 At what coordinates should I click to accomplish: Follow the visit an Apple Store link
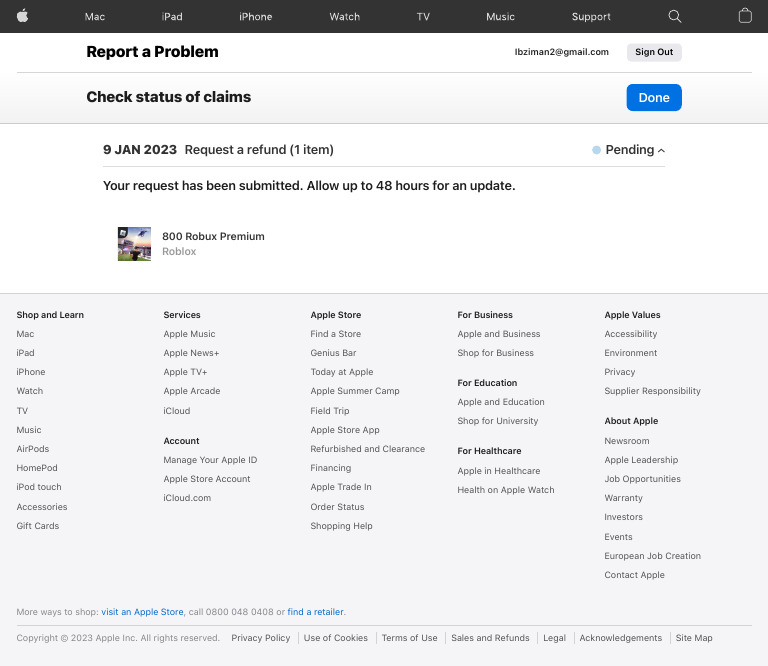pos(142,612)
